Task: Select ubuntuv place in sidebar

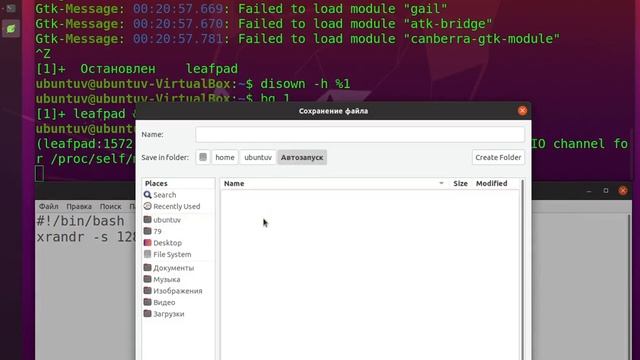Action: [167, 220]
